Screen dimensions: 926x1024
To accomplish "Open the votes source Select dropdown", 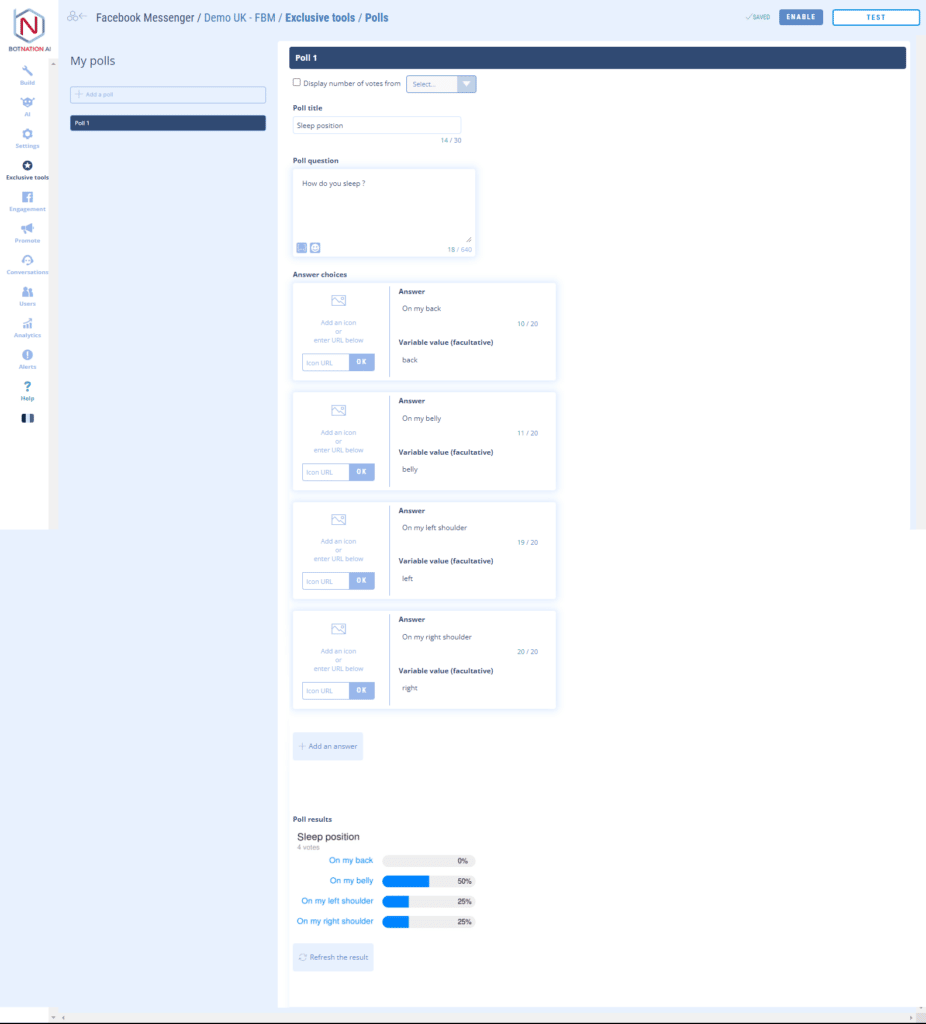I will 441,84.
